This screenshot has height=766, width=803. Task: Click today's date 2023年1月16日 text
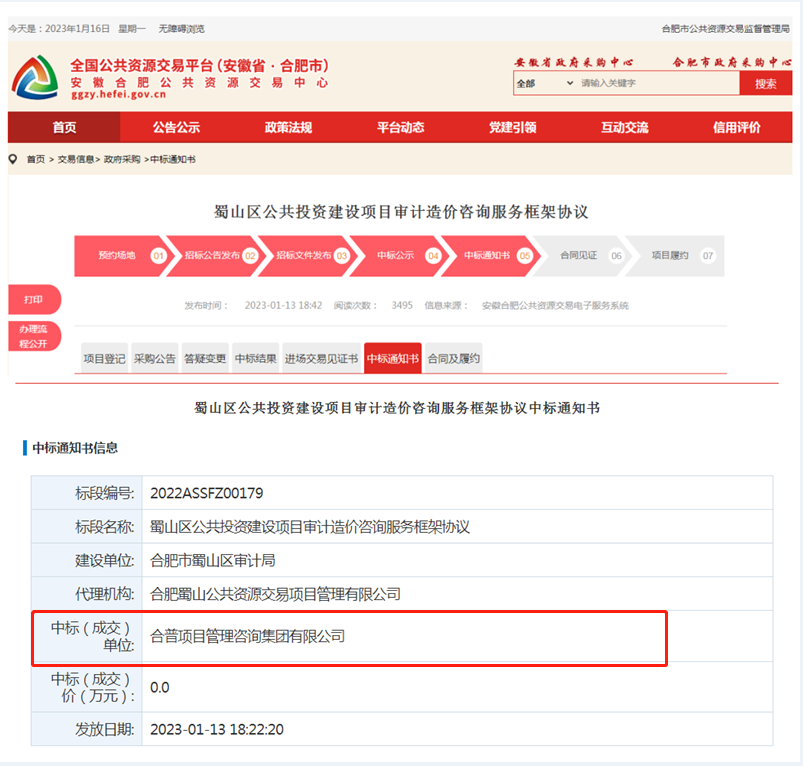(77, 29)
